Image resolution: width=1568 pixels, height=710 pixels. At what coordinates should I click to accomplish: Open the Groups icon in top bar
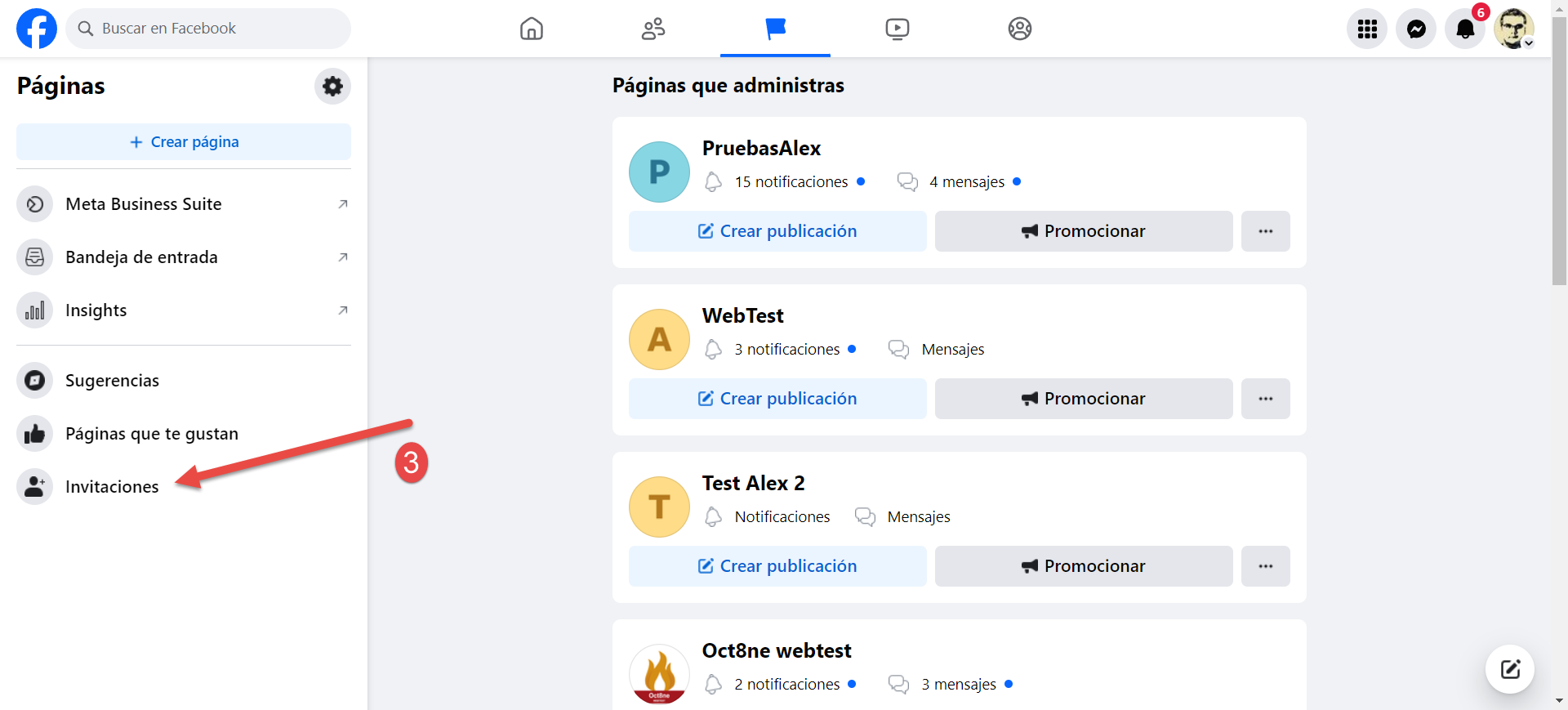tap(1019, 29)
